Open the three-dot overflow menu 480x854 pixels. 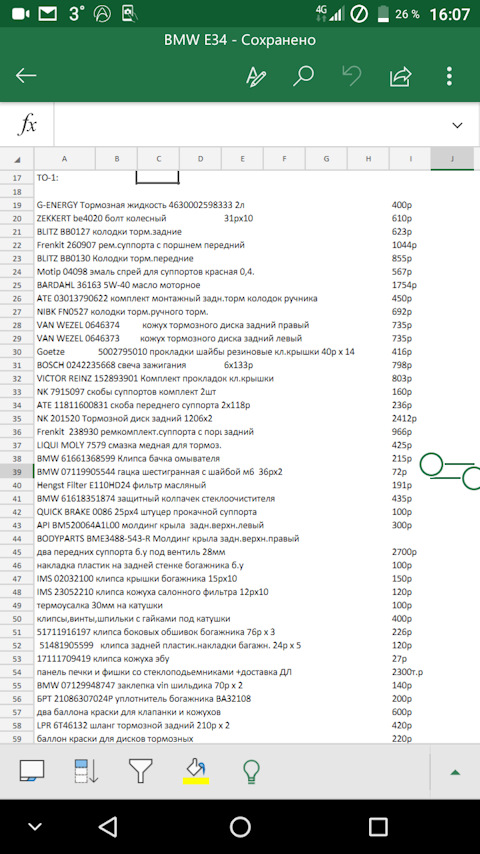pos(449,76)
